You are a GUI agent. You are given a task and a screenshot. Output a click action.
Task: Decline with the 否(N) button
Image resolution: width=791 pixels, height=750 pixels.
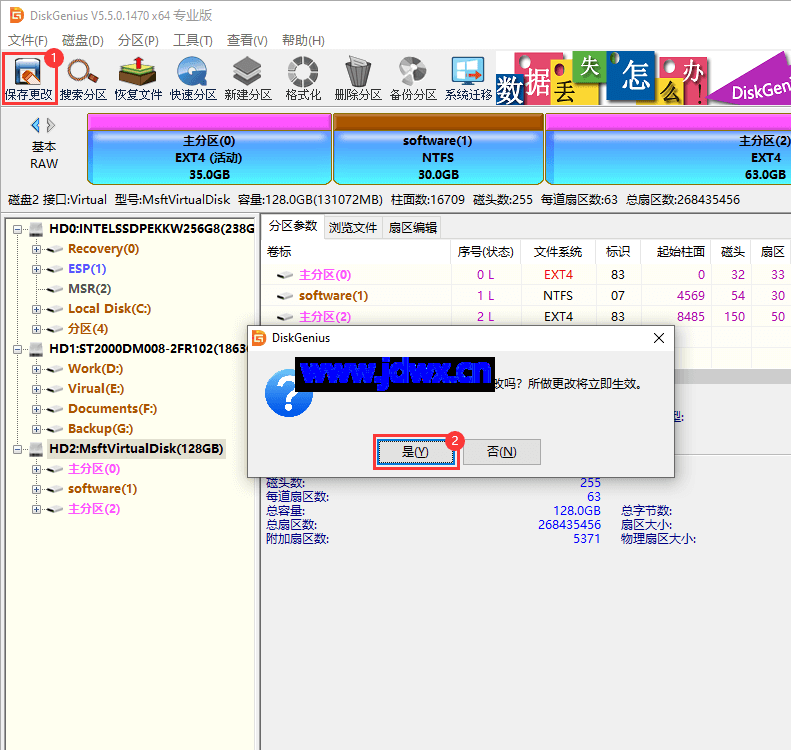coord(502,452)
